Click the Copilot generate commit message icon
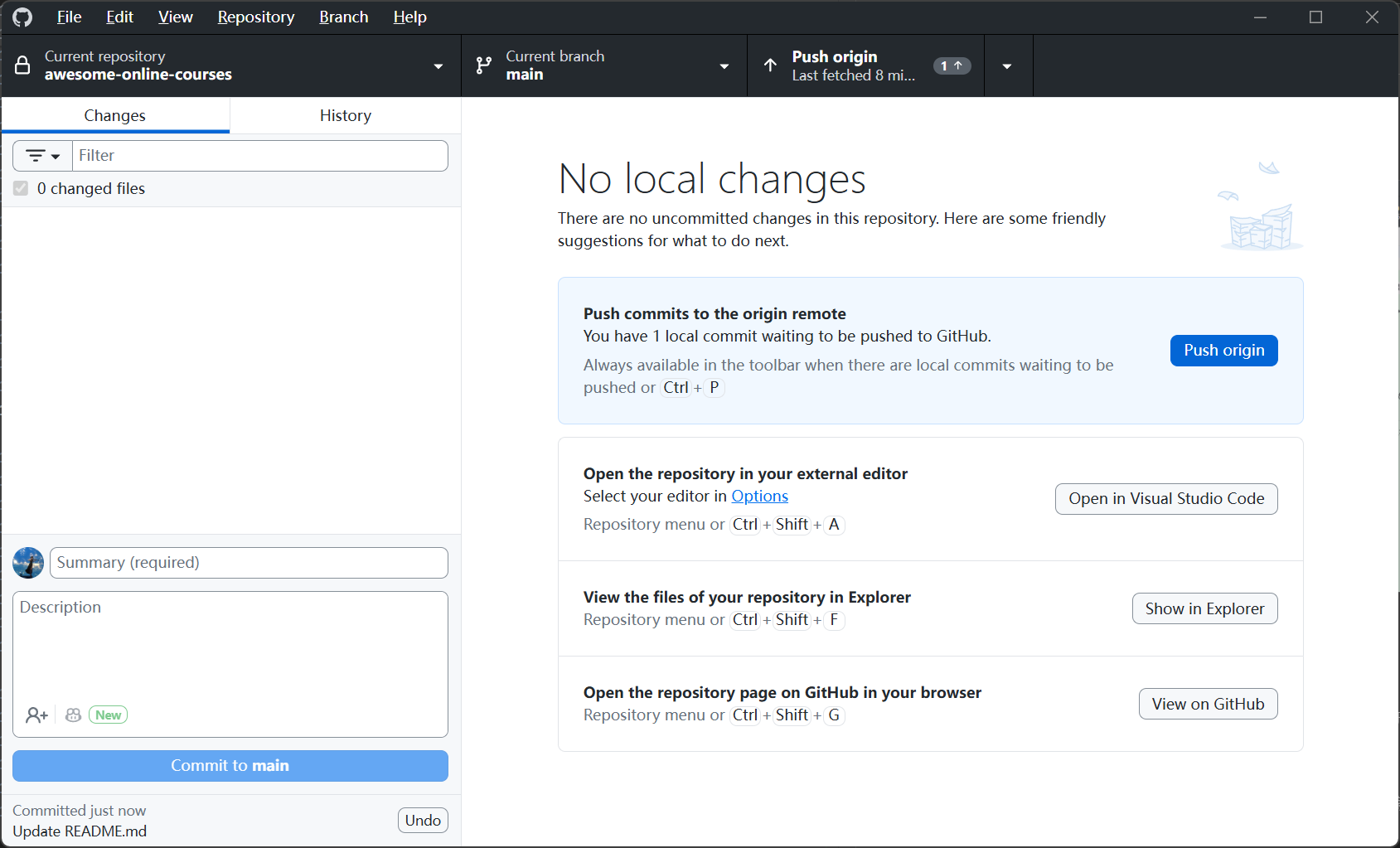The width and height of the screenshot is (1400, 848). [74, 715]
